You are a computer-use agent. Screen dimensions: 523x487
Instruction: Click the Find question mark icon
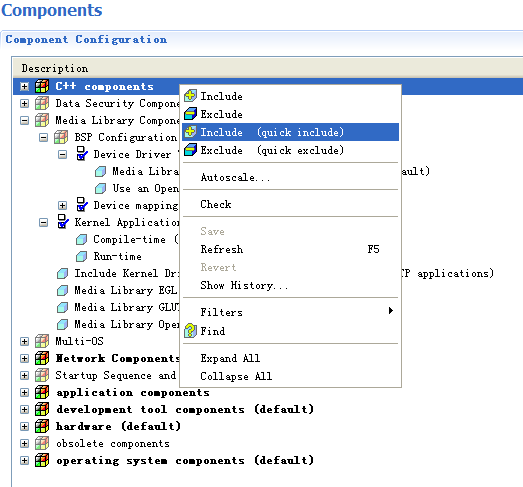click(x=190, y=331)
